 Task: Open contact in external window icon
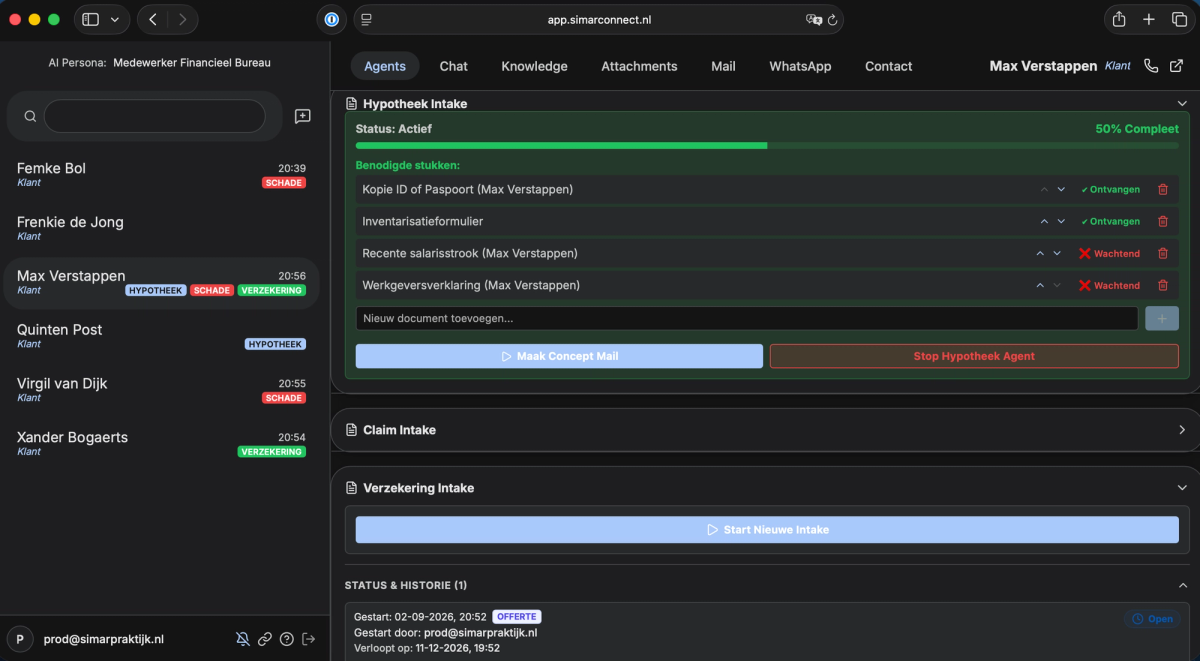pos(1177,66)
